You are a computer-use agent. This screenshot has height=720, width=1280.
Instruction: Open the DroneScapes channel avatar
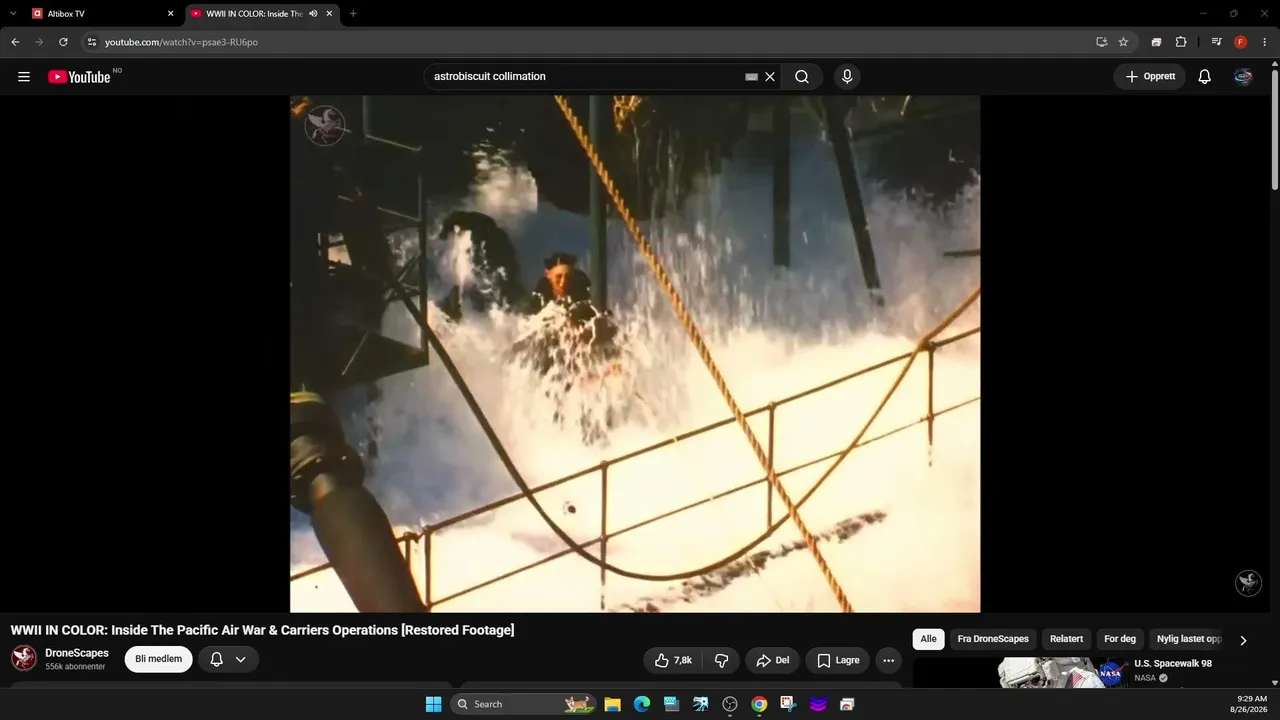(x=24, y=658)
